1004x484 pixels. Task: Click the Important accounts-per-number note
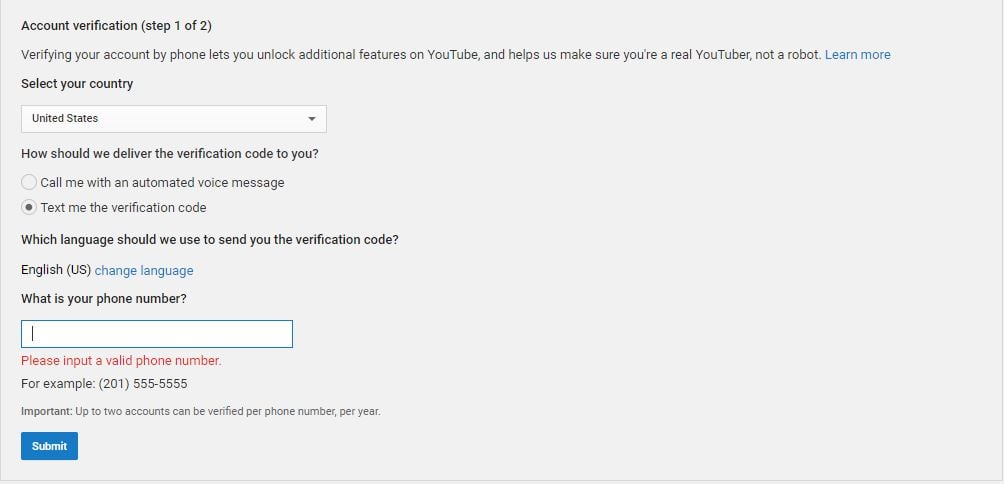coord(200,412)
